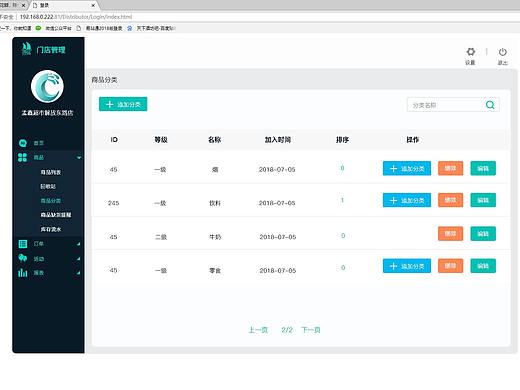
Task: Edit the 饮料 category row
Action: (483, 200)
